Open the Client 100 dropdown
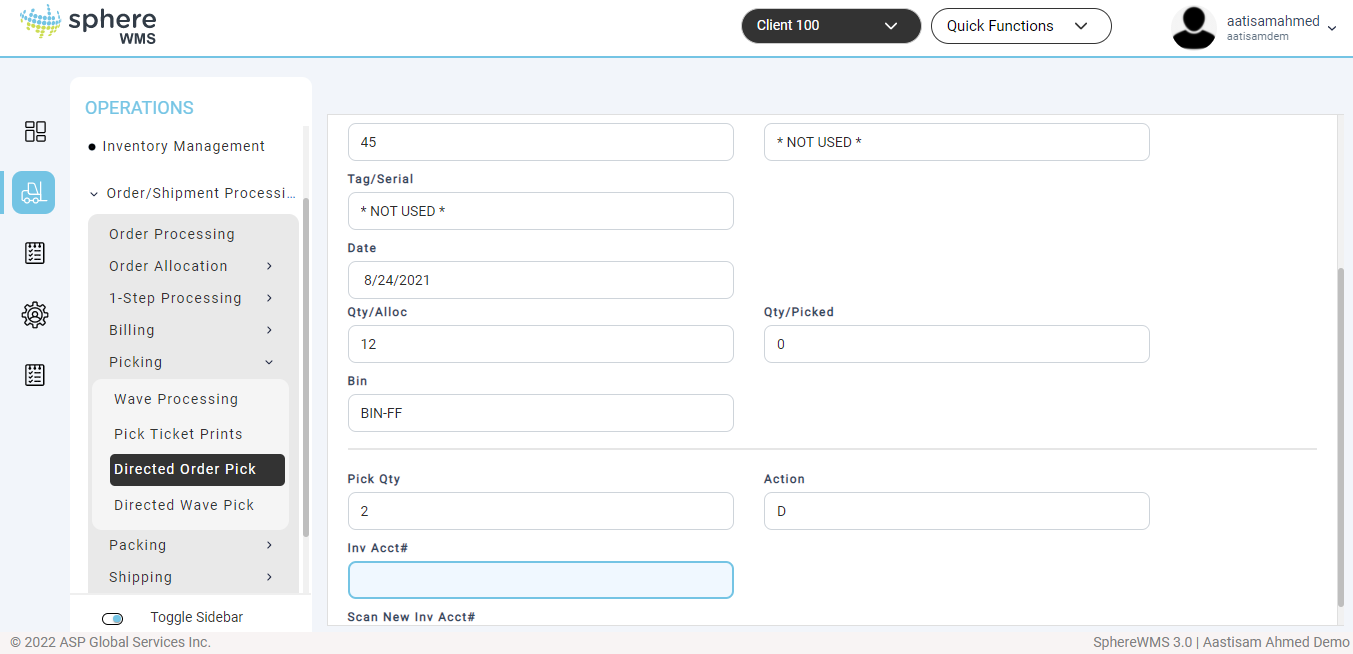Image resolution: width=1353 pixels, height=654 pixels. [x=830, y=26]
